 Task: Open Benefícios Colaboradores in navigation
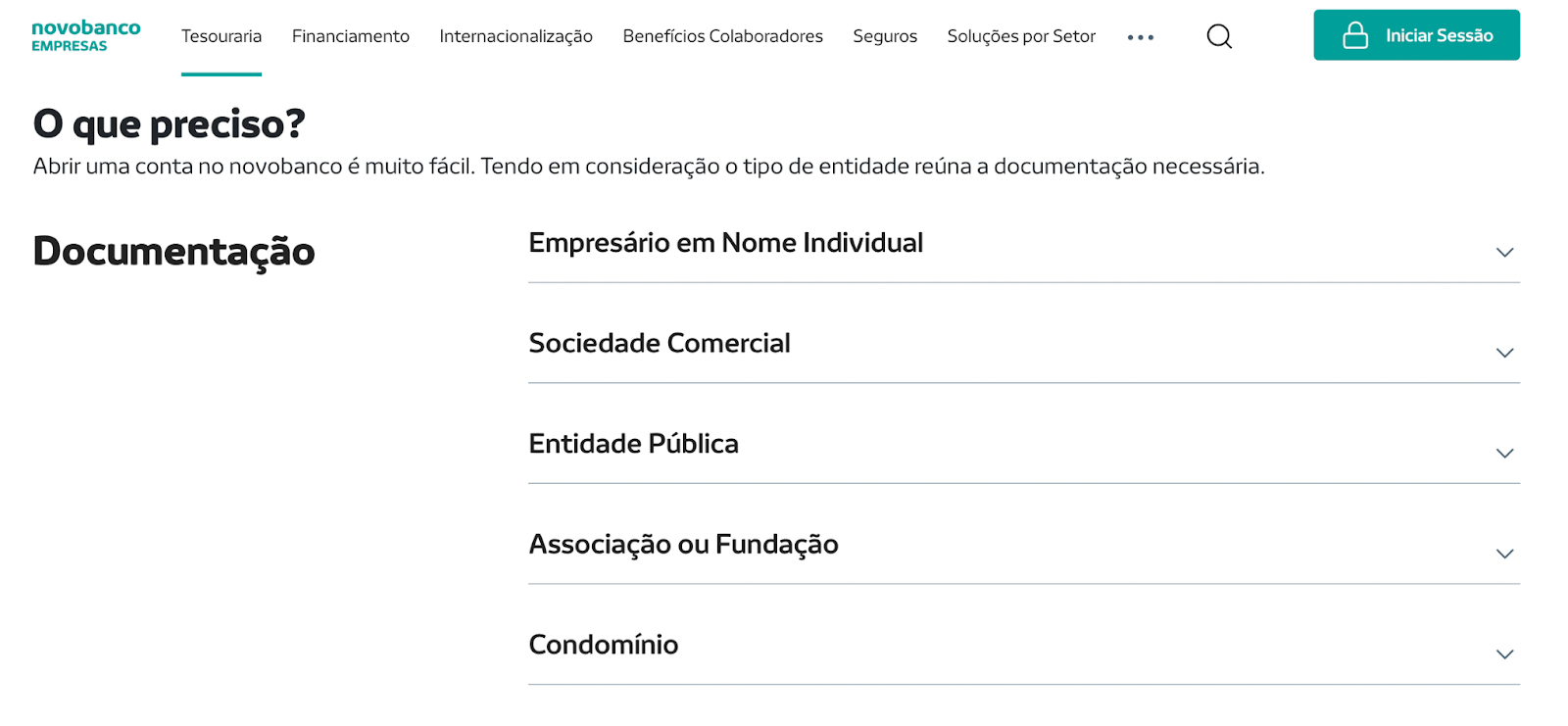click(722, 36)
